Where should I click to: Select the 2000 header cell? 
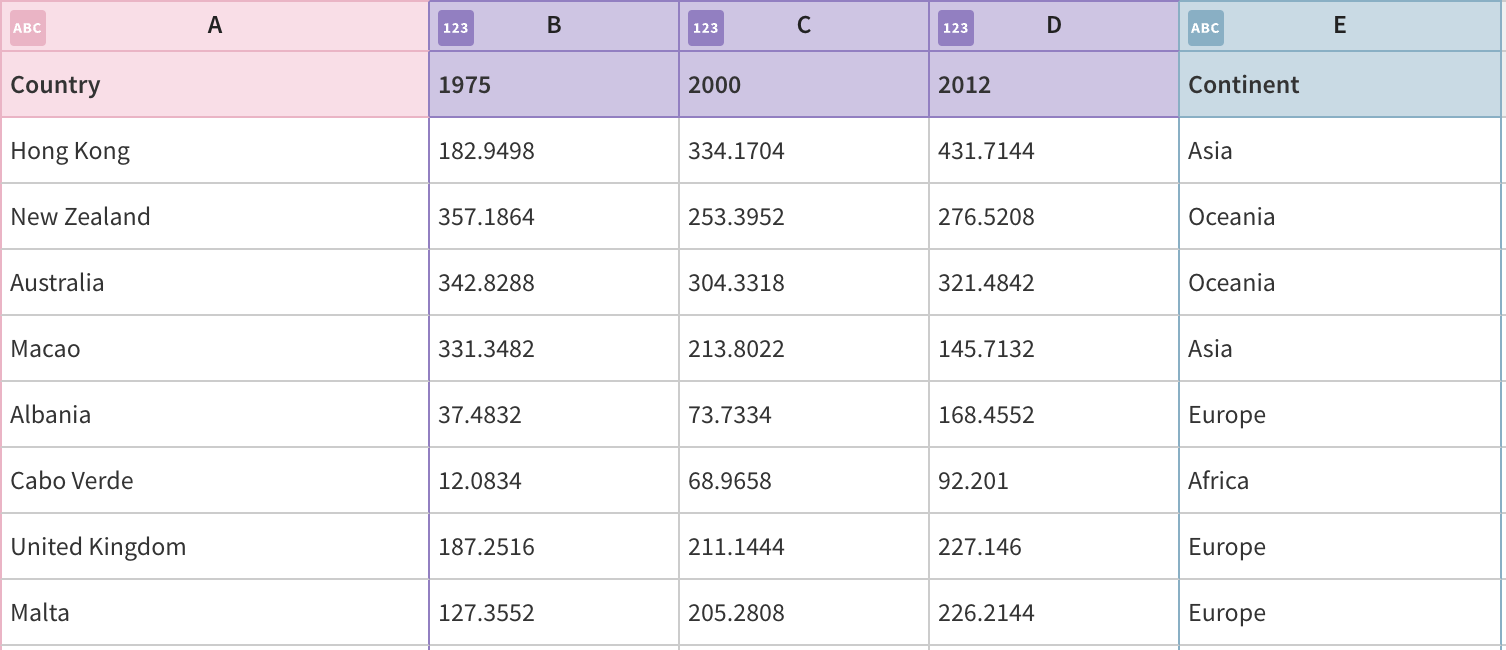click(803, 85)
